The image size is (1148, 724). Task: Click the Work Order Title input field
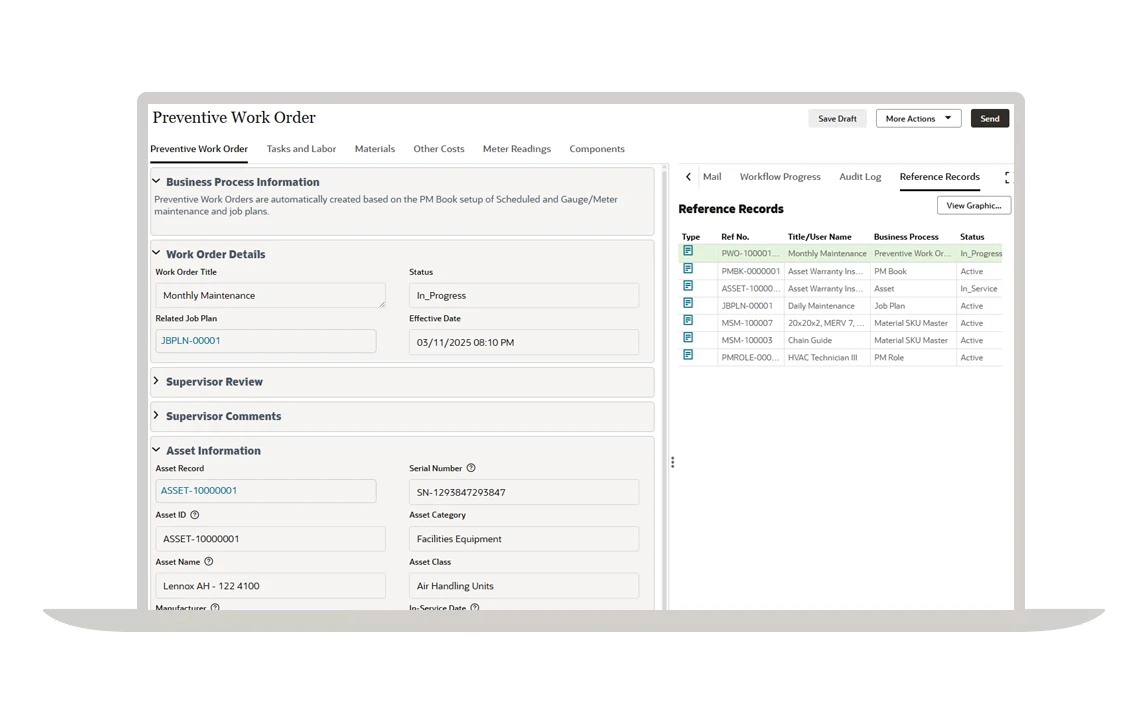270,296
